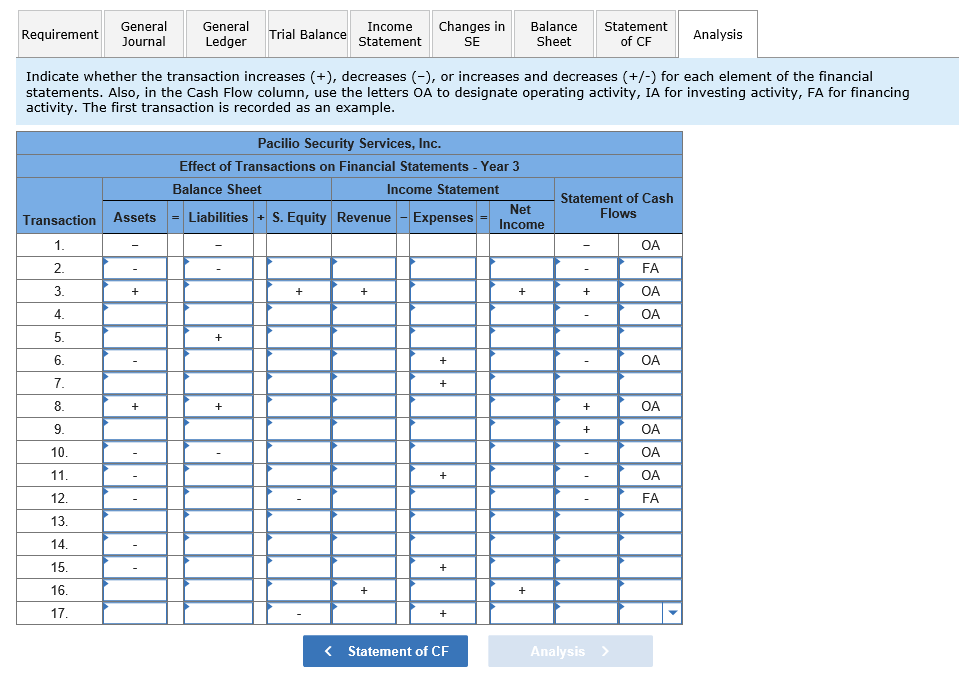Open the Net Income dropdown for transaction 10
Screen dimensions: 976x699
coord(520,451)
